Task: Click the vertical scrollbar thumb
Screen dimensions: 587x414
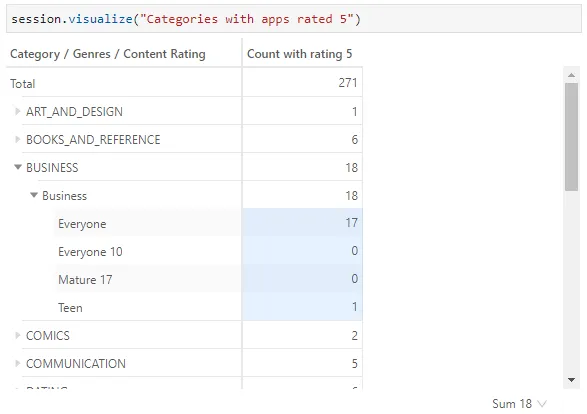Action: click(571, 137)
